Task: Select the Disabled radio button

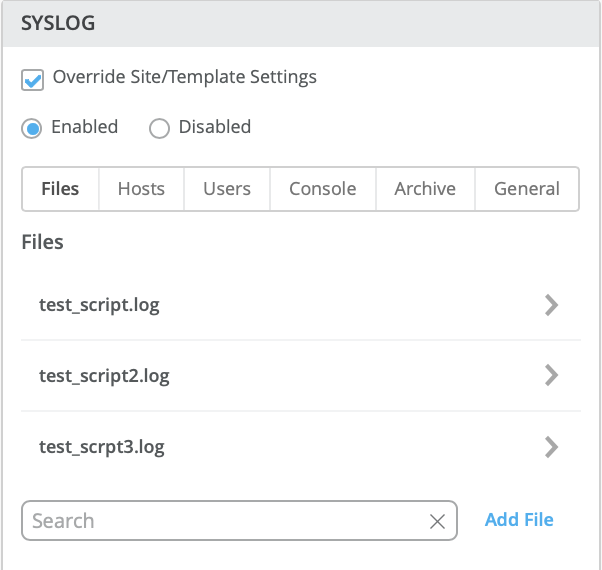Action: coord(159,128)
